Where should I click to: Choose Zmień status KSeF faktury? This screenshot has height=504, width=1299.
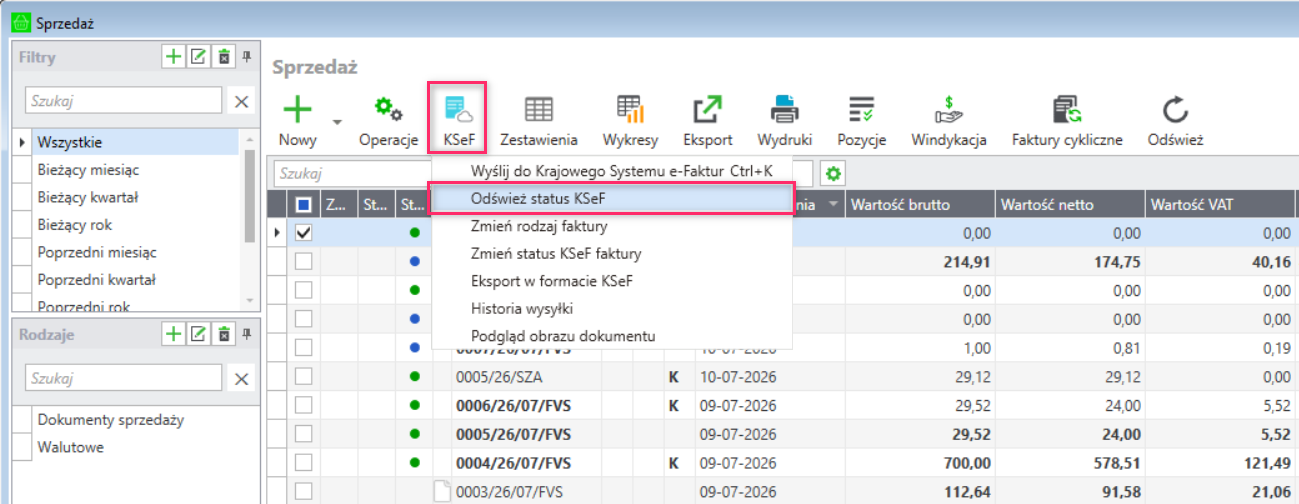[x=612, y=254]
